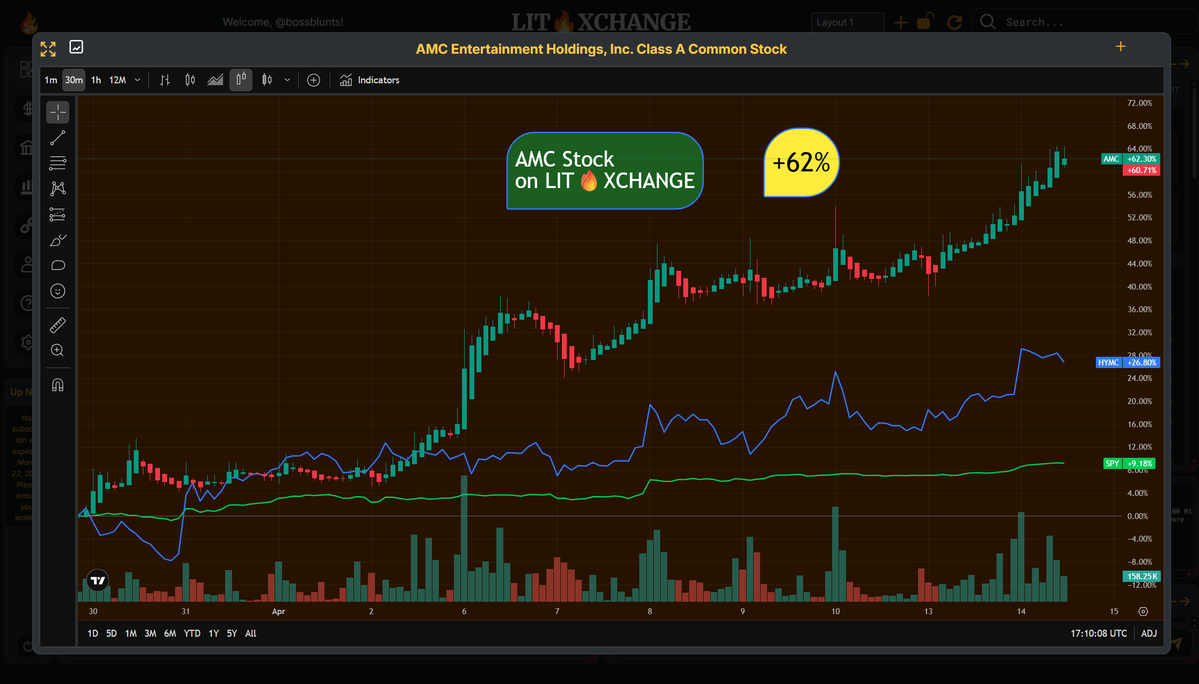Image resolution: width=1199 pixels, height=684 pixels.
Task: Click the TradingView logo on chart
Action: [x=98, y=581]
